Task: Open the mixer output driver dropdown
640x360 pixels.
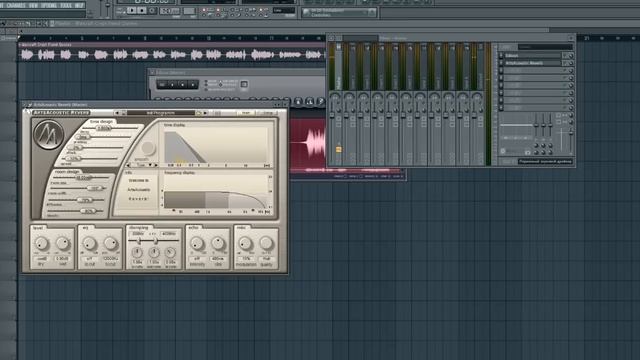Action: (545, 162)
